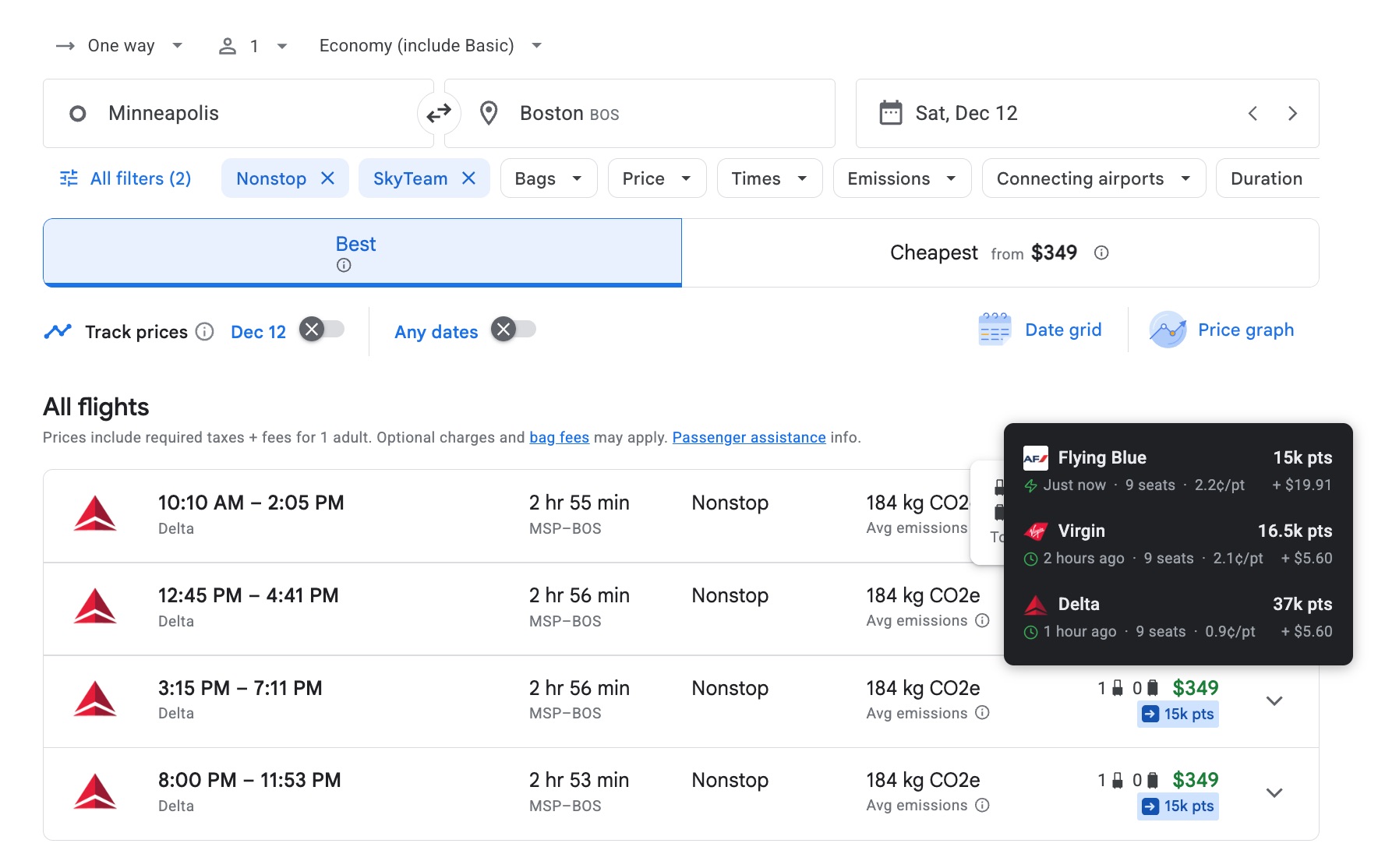Image resolution: width=1378 pixels, height=868 pixels.
Task: Open the Emissions filter dropdown
Action: click(902, 178)
